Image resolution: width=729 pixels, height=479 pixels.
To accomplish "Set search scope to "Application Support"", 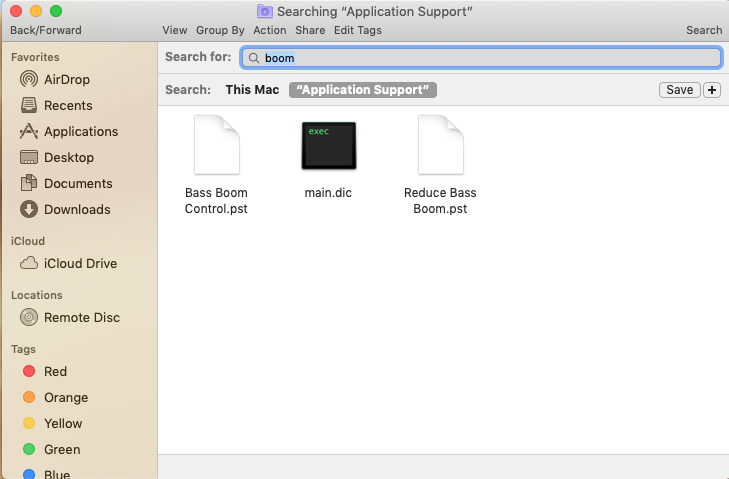I will coord(362,90).
